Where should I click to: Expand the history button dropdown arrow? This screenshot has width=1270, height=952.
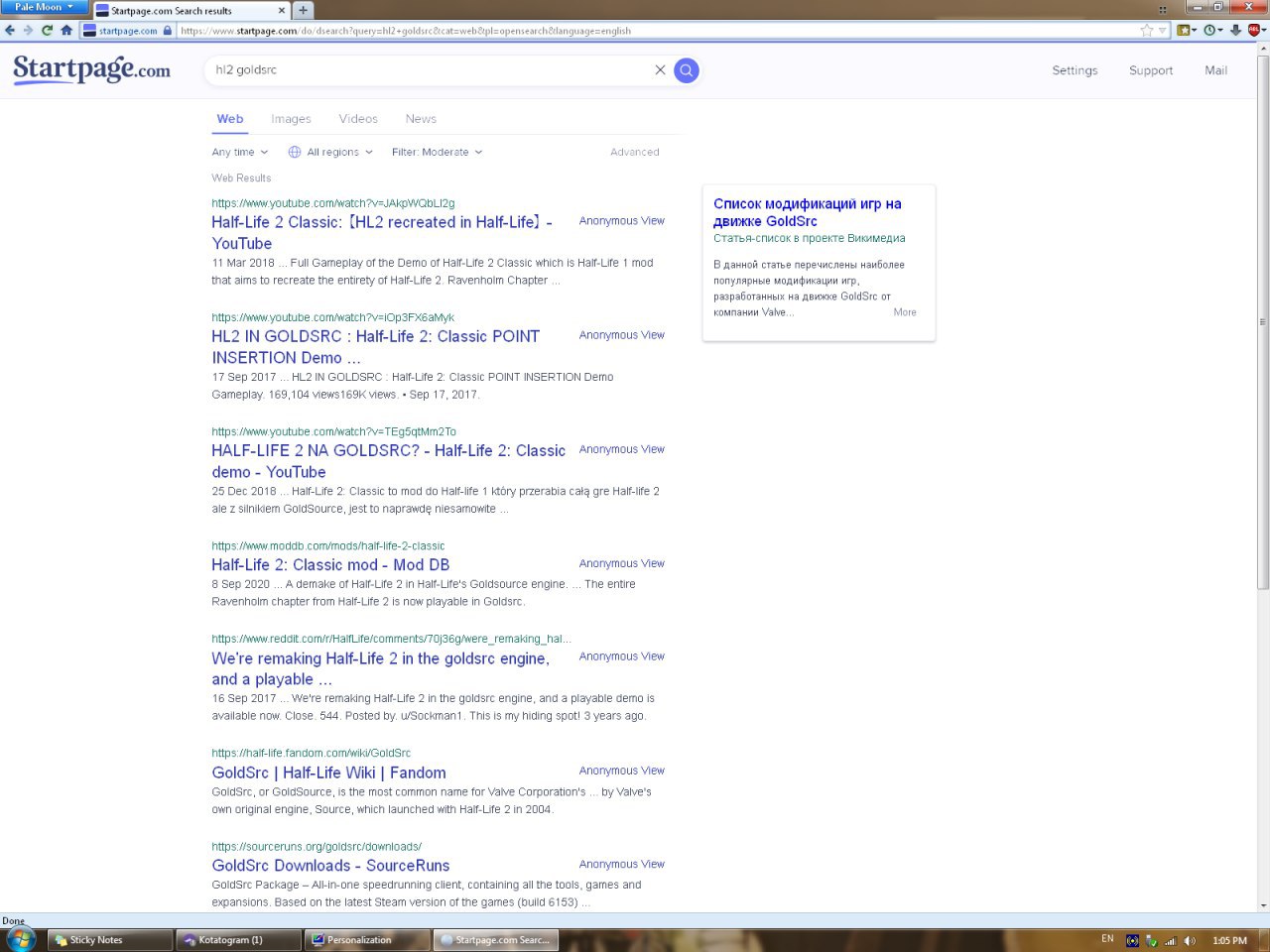tap(1220, 31)
